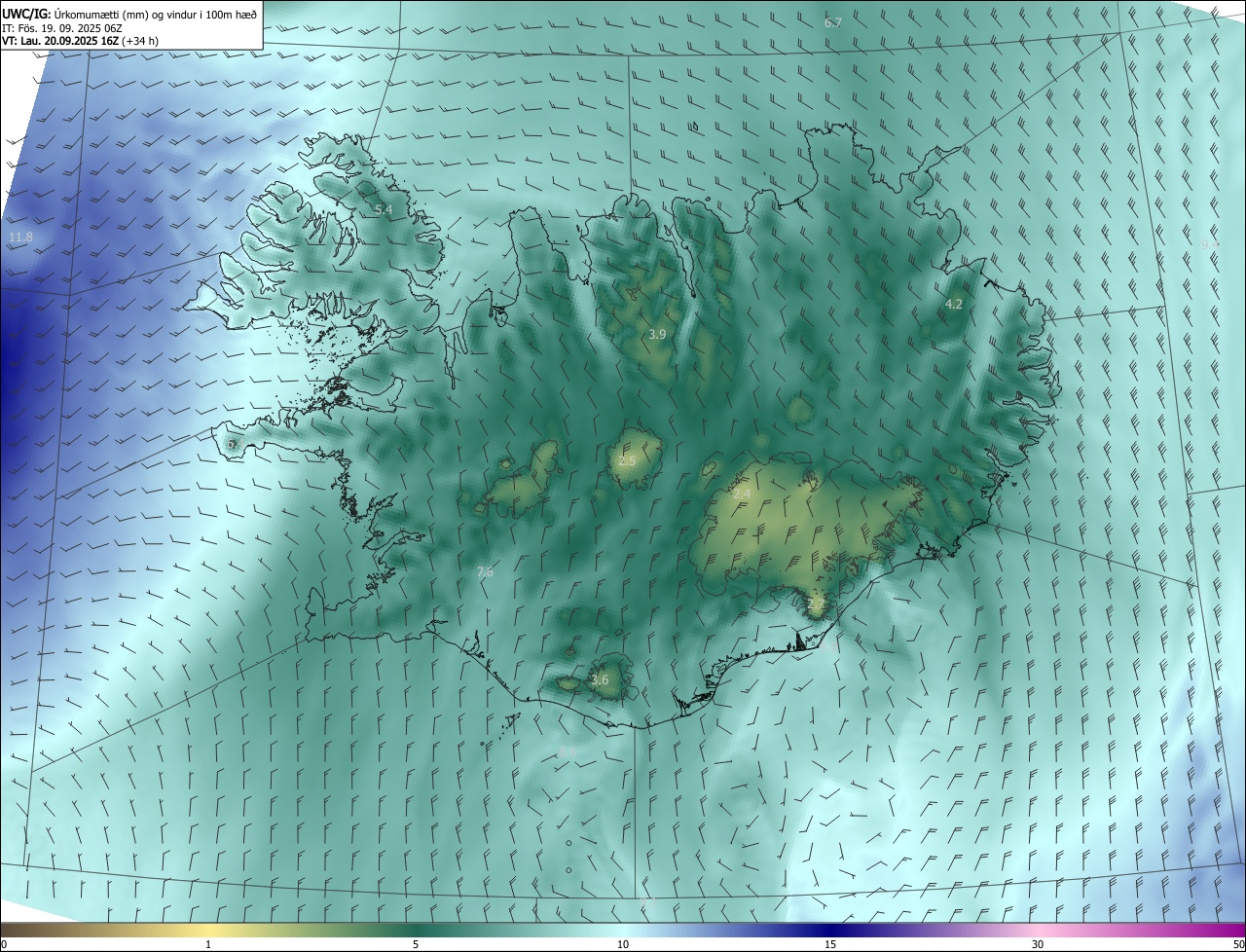Image resolution: width=1246 pixels, height=952 pixels.
Task: Click the 2.7 value near the southeast coast
Action: [816, 604]
